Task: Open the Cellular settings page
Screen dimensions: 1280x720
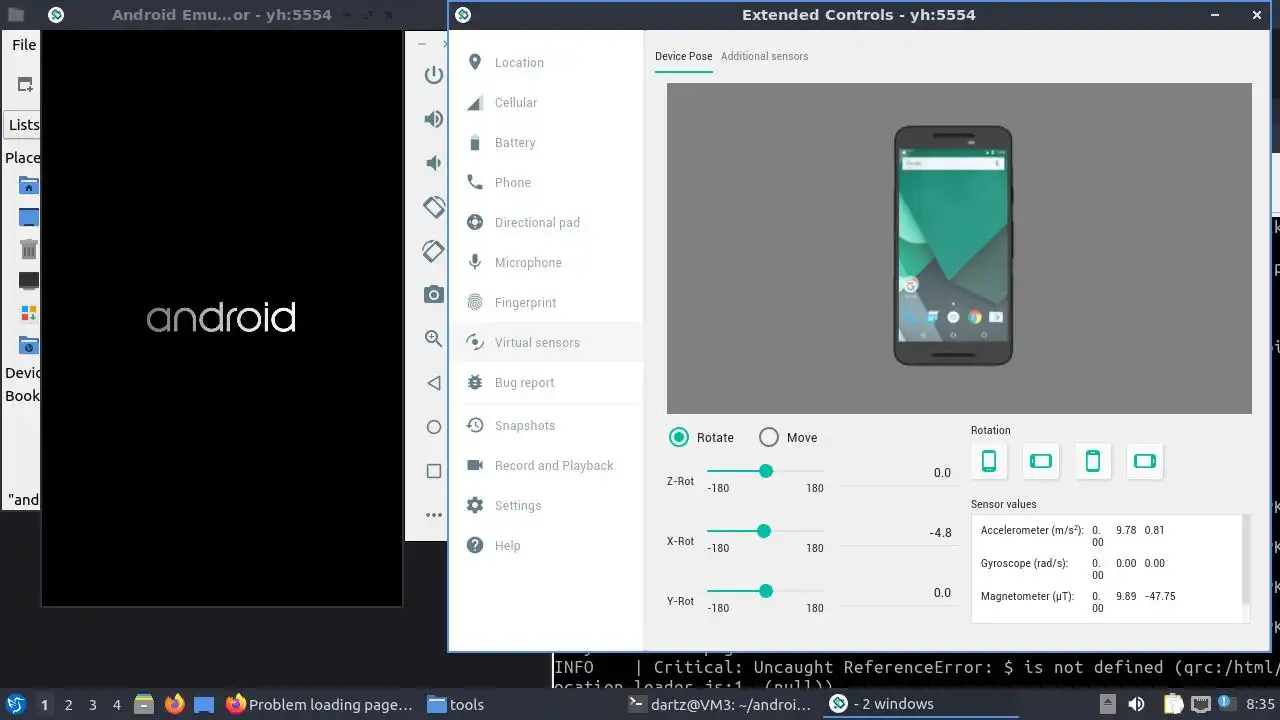Action: point(546,102)
